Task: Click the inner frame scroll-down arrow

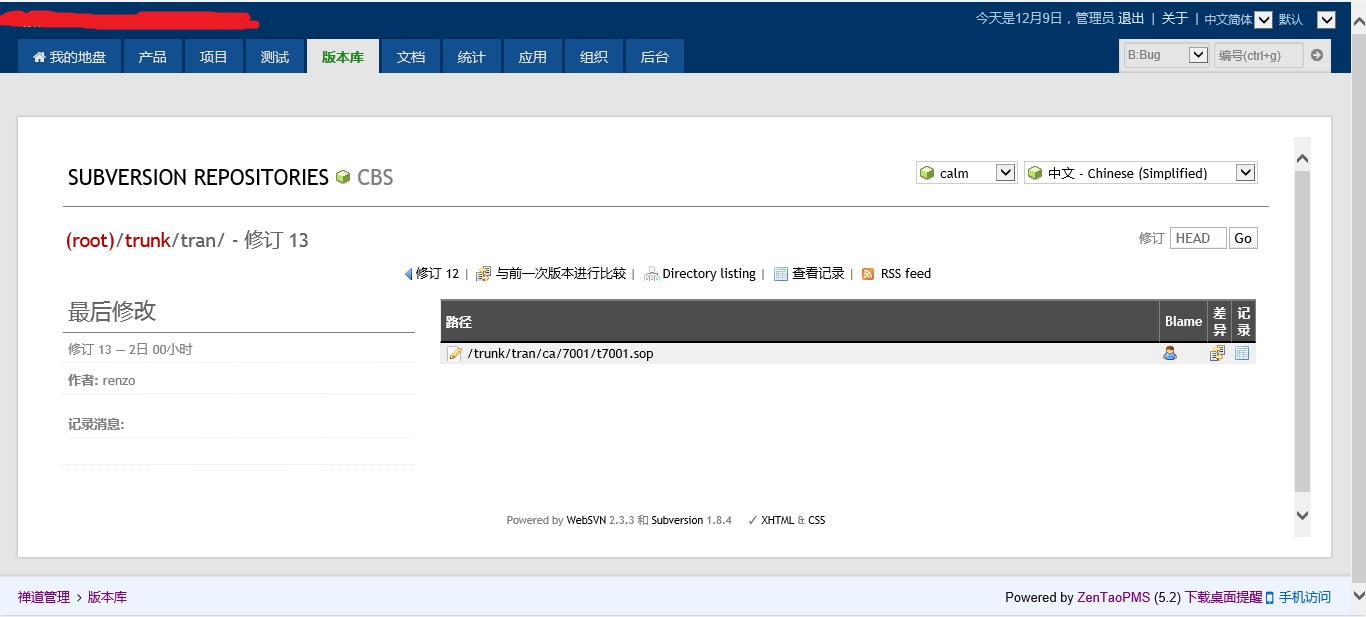Action: click(1302, 515)
